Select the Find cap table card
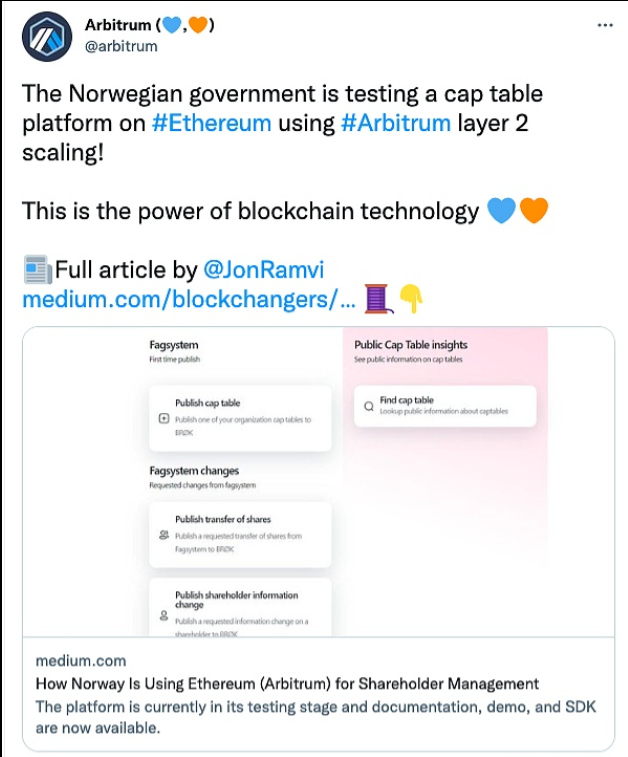 pos(445,406)
